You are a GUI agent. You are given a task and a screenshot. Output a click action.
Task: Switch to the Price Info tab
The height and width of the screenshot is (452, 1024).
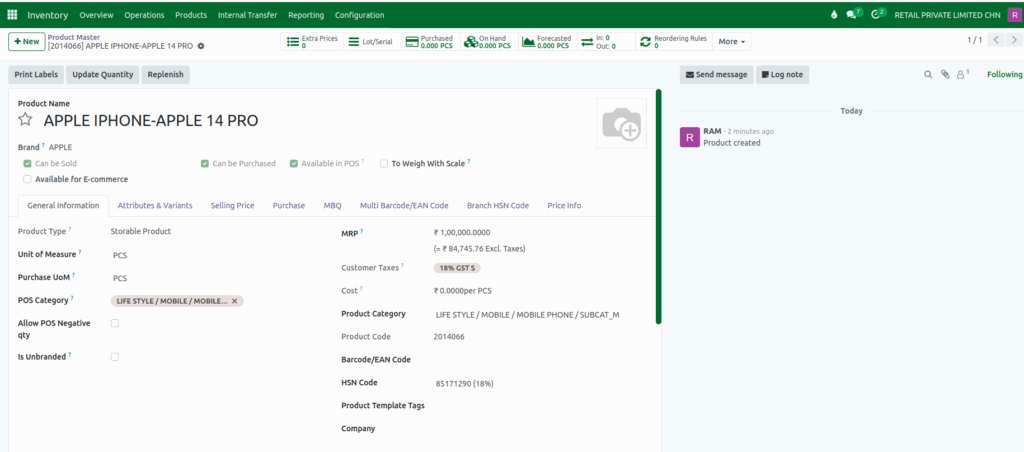coord(564,205)
